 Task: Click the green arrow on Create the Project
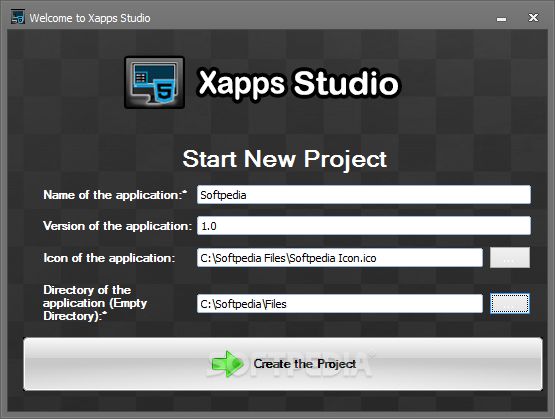(227, 364)
